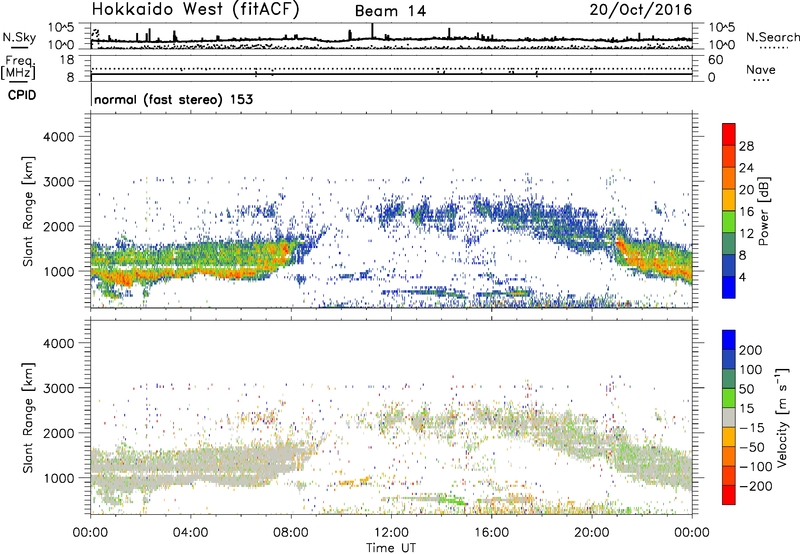Select the "Beam 14" header text
The image size is (800, 554).
coord(390,11)
